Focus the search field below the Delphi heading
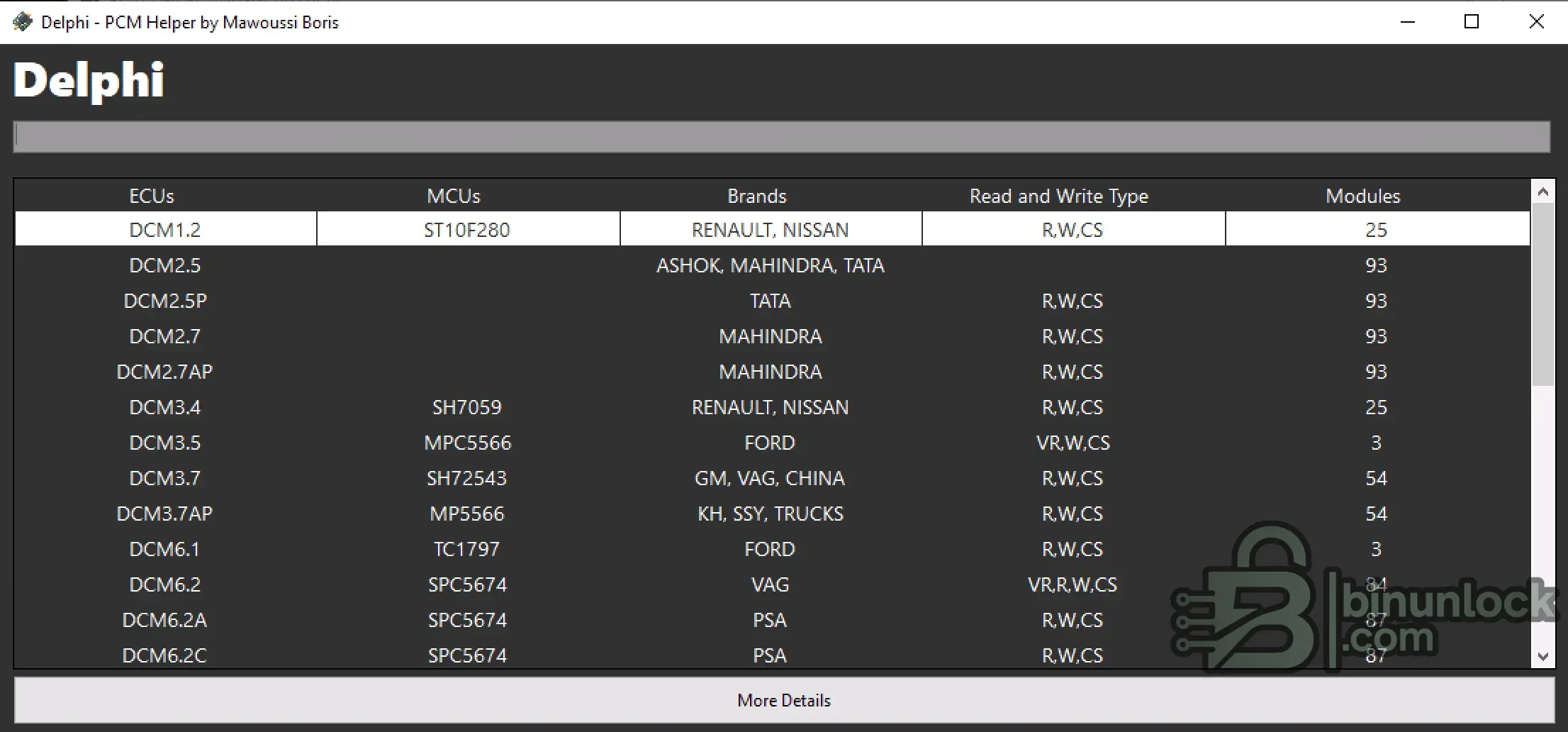Viewport: 1568px width, 732px height. point(782,137)
